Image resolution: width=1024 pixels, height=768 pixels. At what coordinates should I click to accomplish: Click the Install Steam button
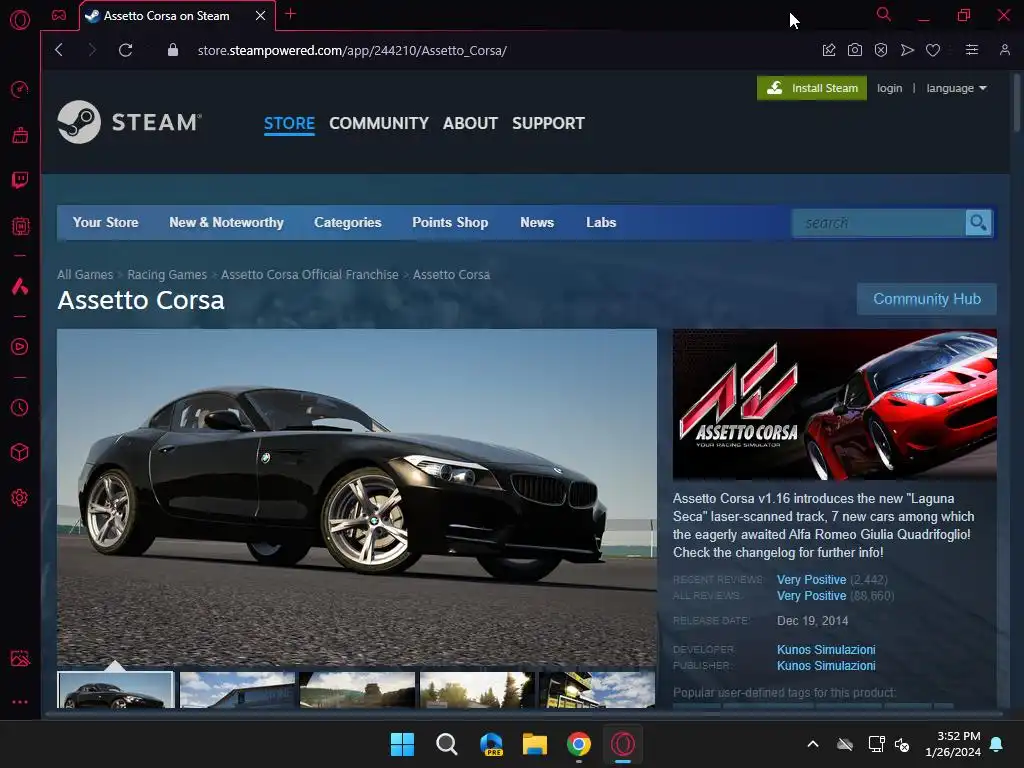tap(812, 88)
